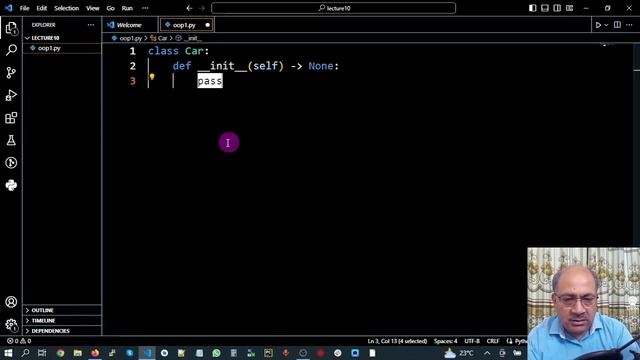Open the View menu
Screen dimensions: 640x360
[x=93, y=8]
